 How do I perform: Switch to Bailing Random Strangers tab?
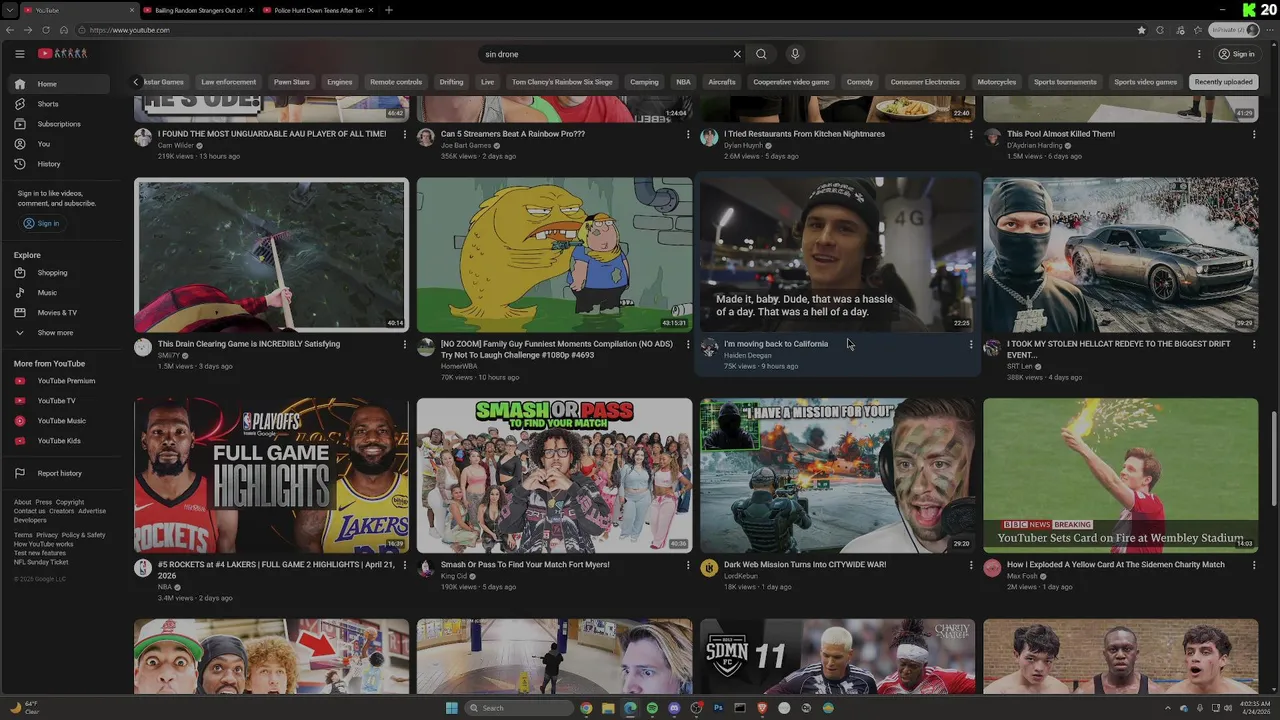pos(198,10)
